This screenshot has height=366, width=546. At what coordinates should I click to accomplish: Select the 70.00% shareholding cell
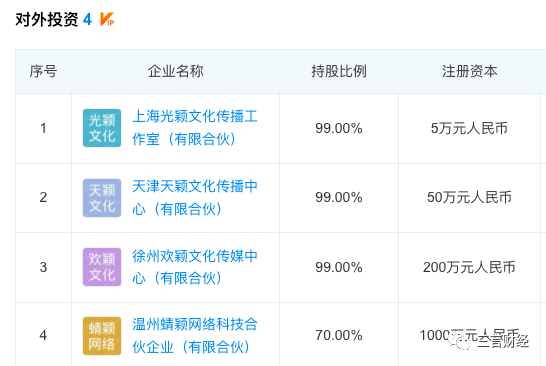[339, 335]
